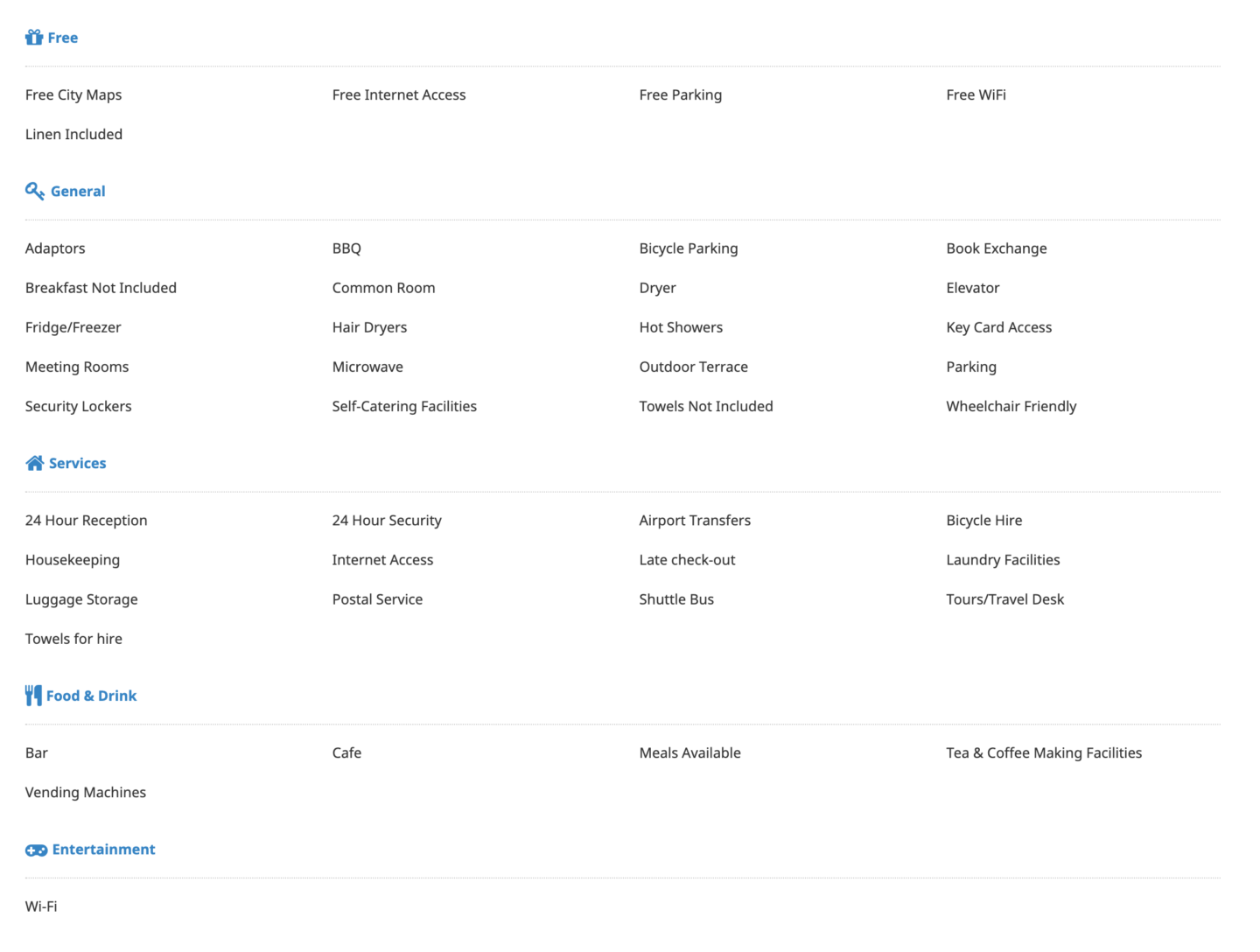Click the key icon next to General
Viewport: 1260px width, 952px height.
pyautogui.click(x=35, y=191)
